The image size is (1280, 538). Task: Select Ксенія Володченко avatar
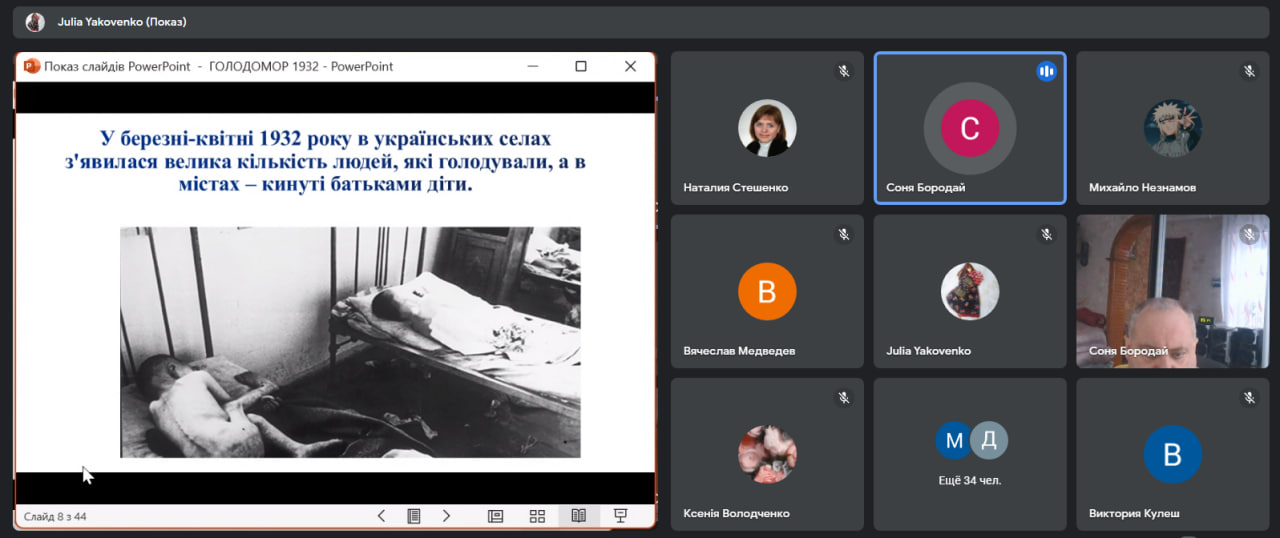tap(767, 454)
